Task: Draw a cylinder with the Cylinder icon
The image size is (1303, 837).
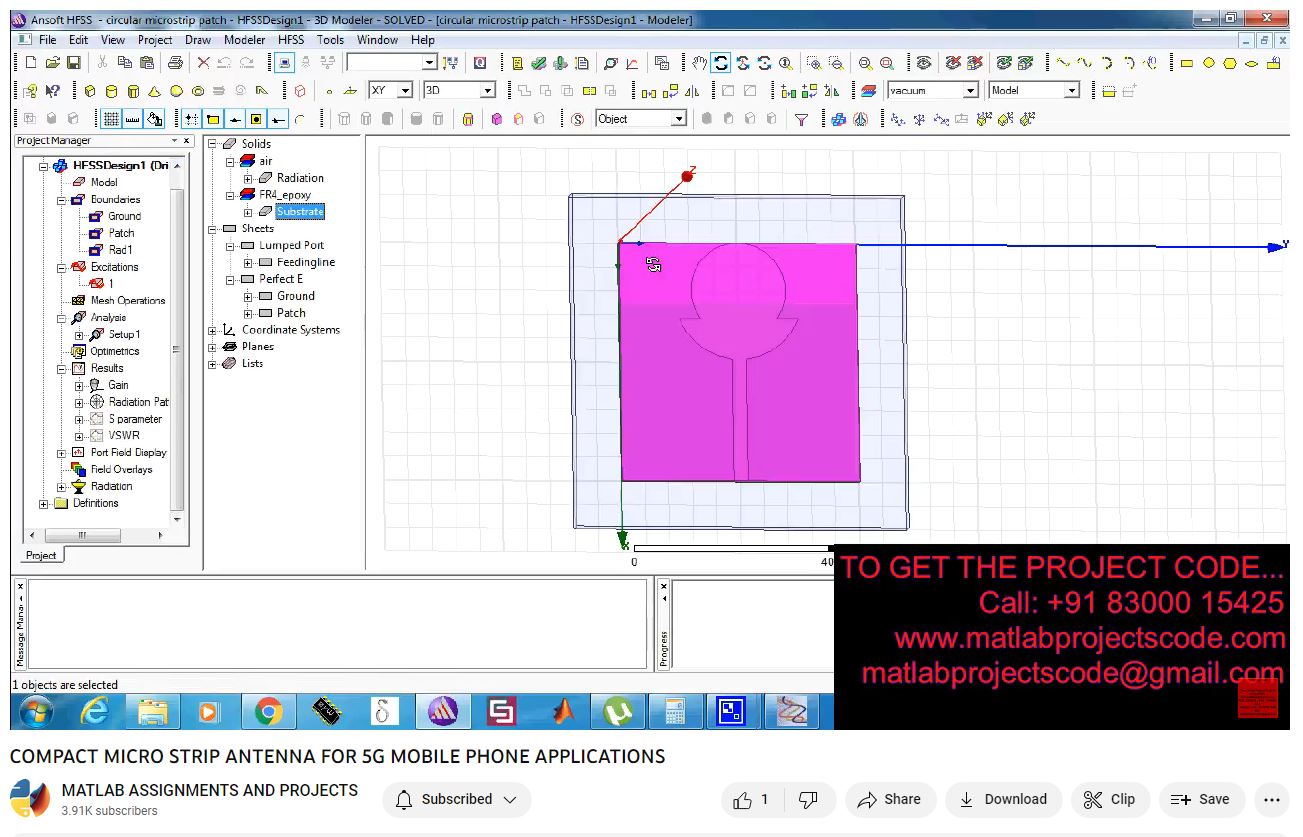Action: 111,91
